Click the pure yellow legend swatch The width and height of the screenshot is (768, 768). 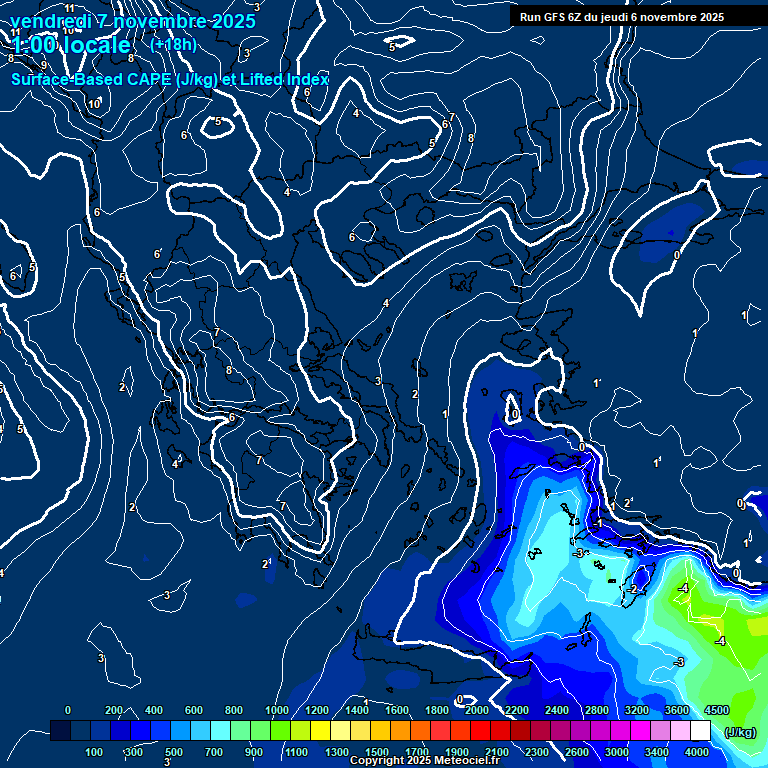pyautogui.click(x=320, y=730)
